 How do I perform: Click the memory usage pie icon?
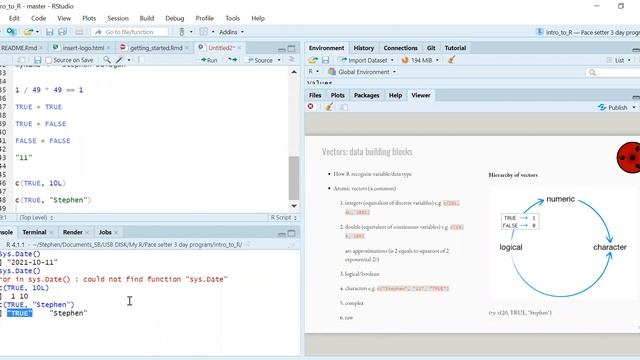(405, 60)
